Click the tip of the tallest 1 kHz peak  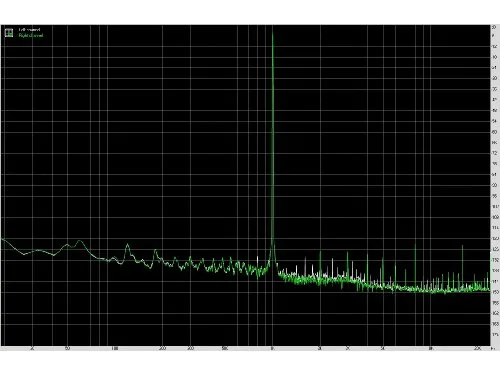coord(273,28)
